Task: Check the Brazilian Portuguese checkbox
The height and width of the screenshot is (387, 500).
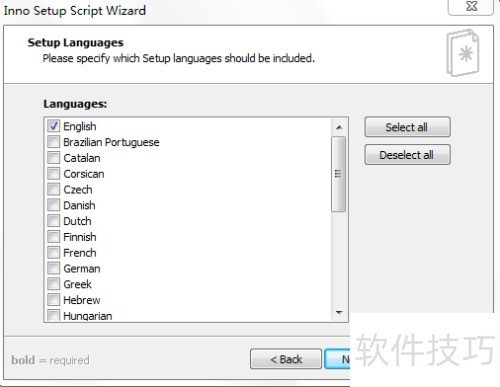Action: [53, 142]
